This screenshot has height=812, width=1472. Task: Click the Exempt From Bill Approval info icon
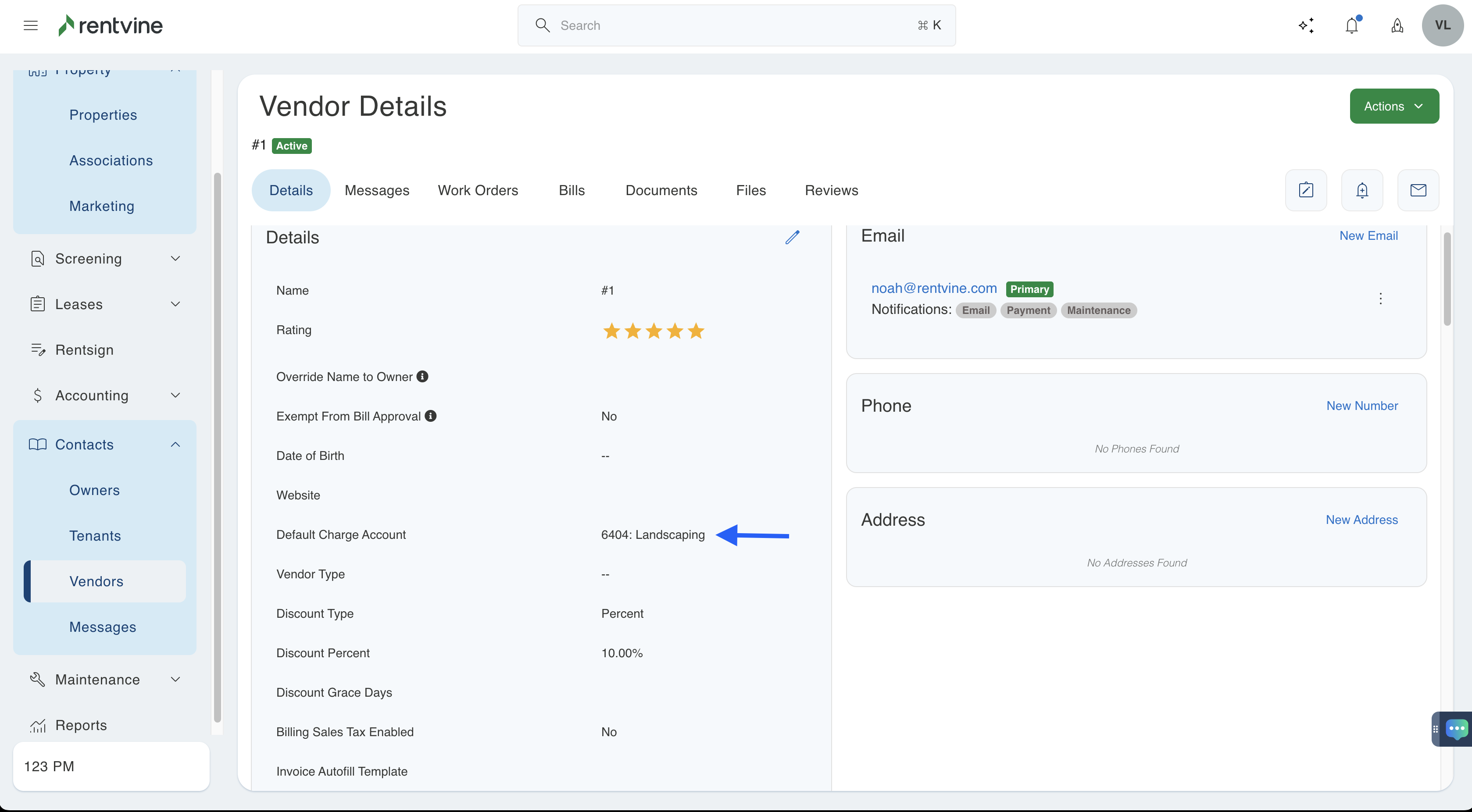pyautogui.click(x=431, y=416)
